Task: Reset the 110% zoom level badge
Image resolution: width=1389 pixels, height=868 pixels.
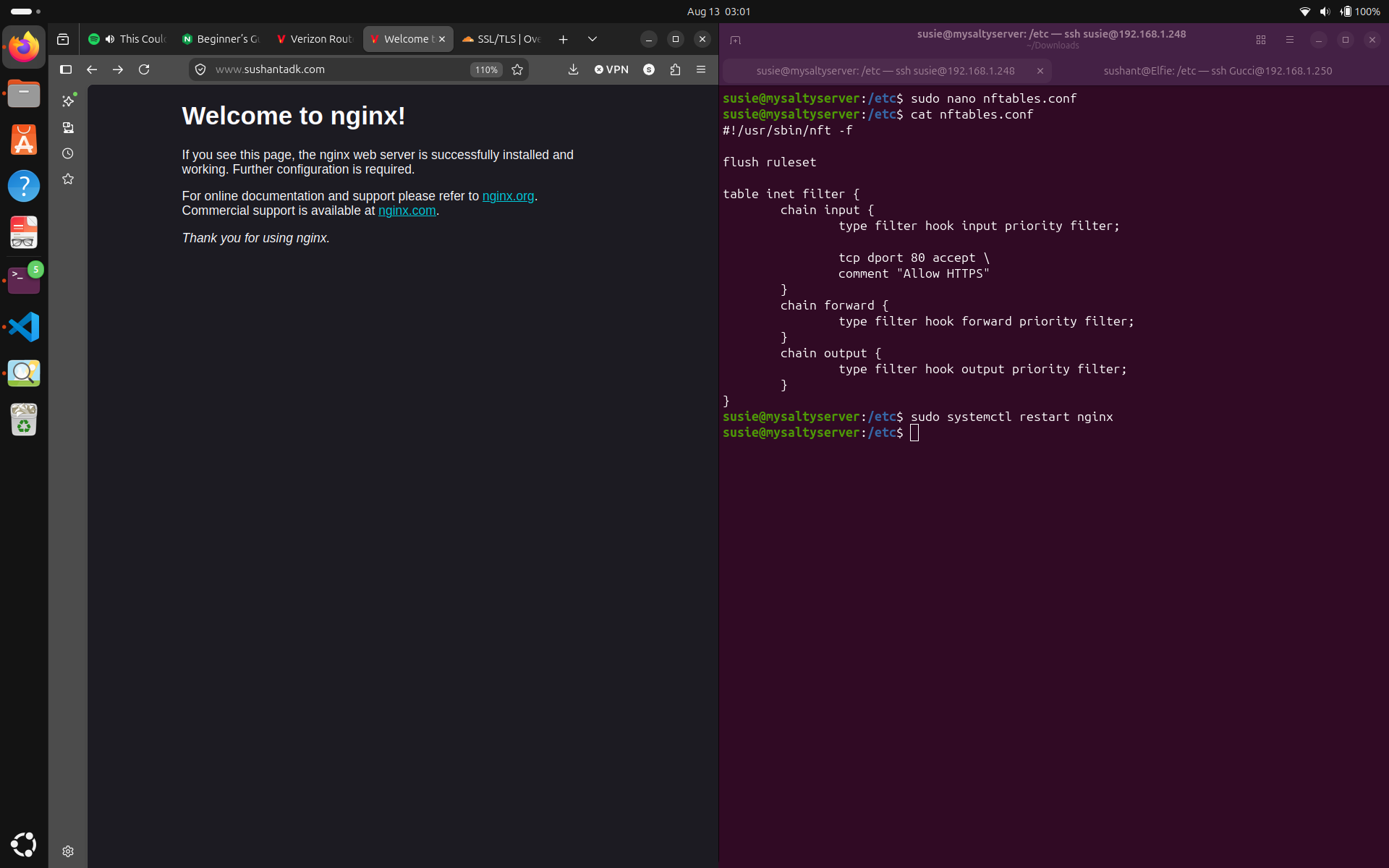Action: 486,69
